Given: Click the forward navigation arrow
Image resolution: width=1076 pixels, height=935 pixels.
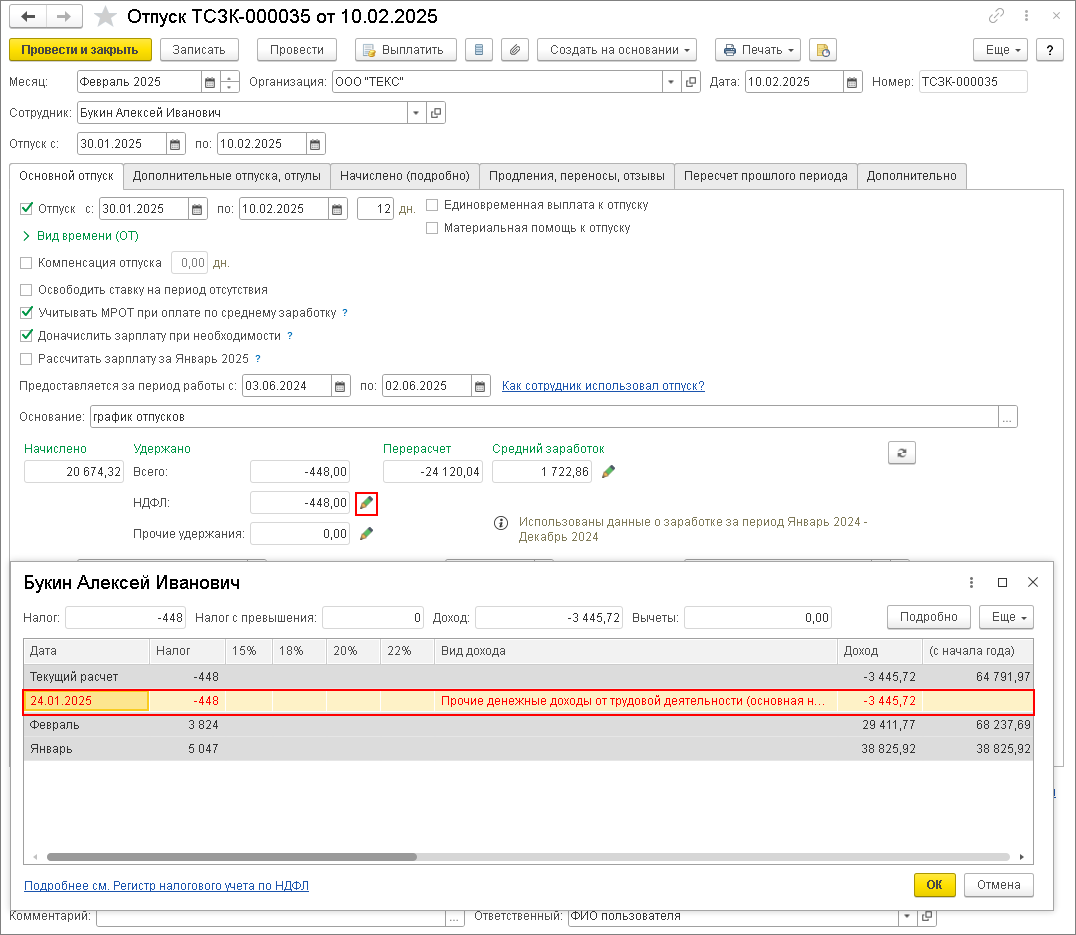Looking at the screenshot, I should click(64, 16).
